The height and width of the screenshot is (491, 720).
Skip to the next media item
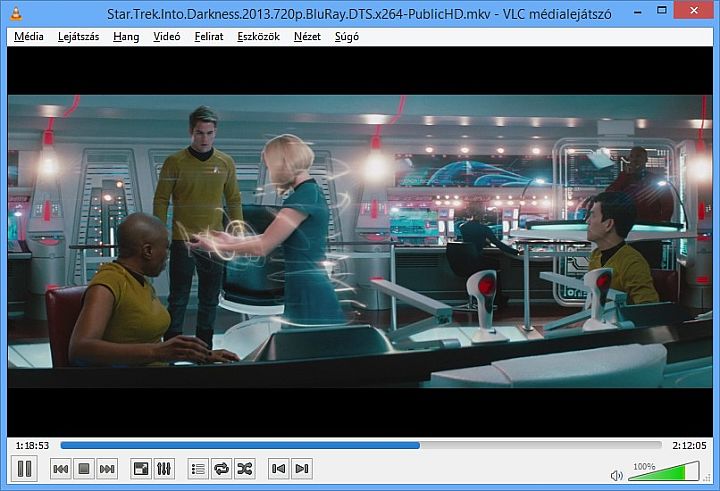[107, 468]
